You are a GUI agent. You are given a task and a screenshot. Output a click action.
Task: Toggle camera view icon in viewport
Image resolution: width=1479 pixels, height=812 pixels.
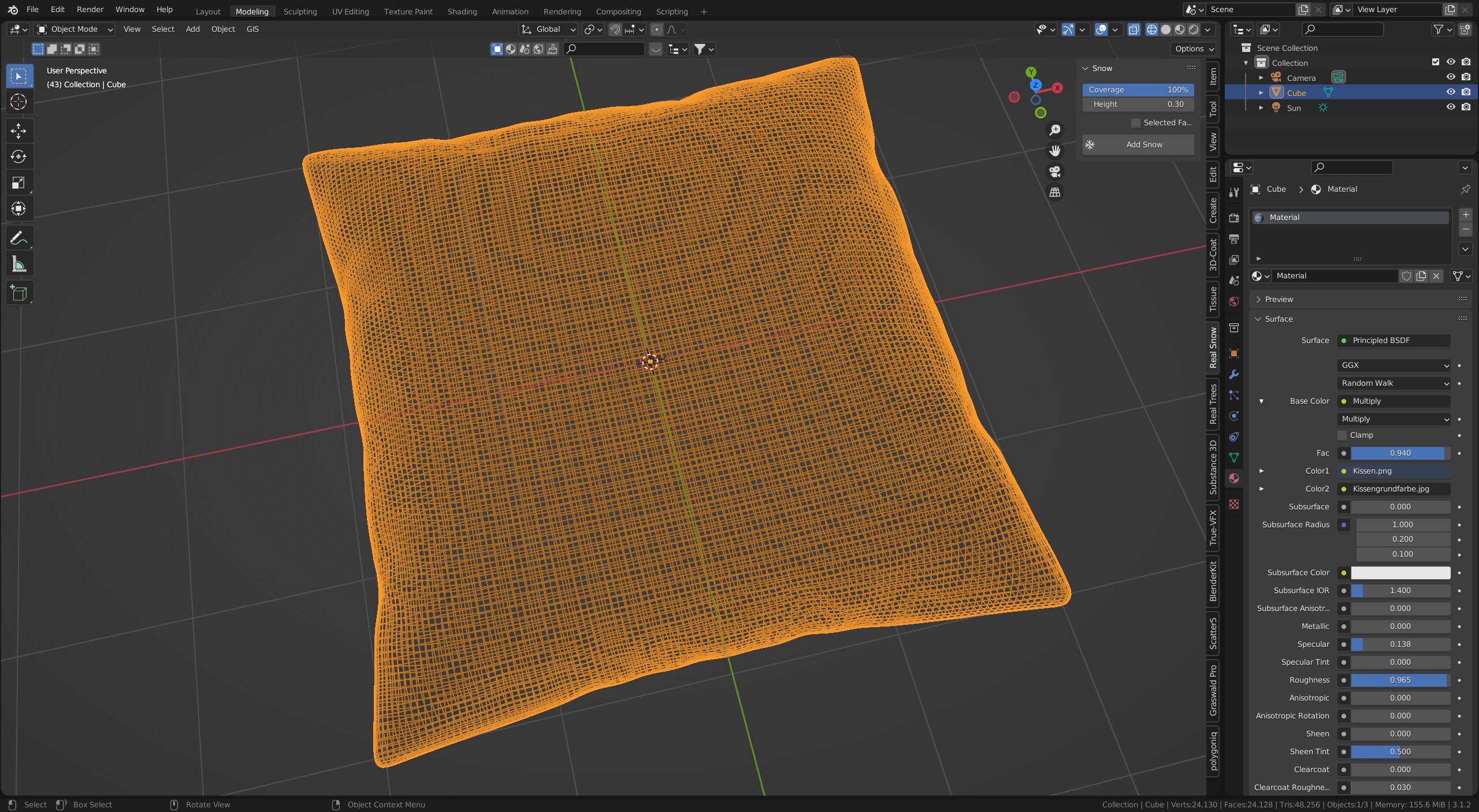(x=1055, y=172)
